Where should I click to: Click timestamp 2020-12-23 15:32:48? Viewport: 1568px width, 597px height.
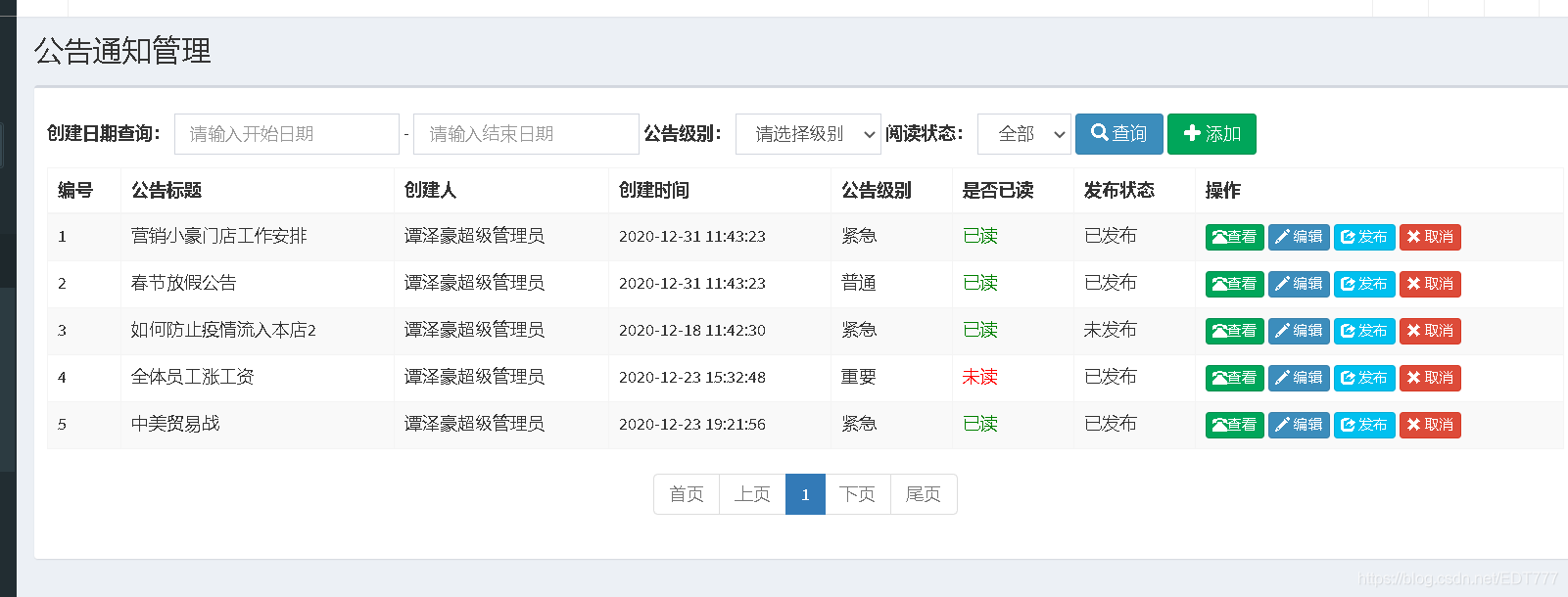692,378
